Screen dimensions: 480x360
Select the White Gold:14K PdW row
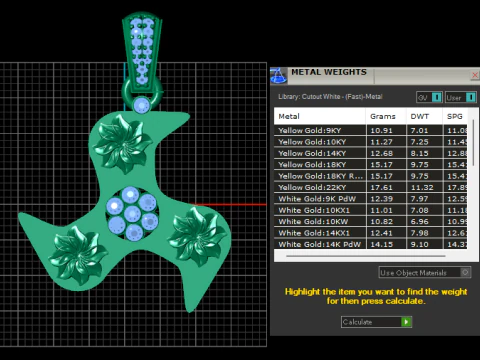pyautogui.click(x=370, y=244)
